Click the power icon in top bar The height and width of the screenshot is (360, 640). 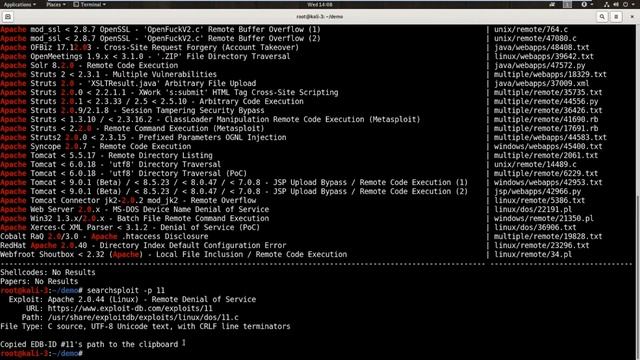click(625, 4)
